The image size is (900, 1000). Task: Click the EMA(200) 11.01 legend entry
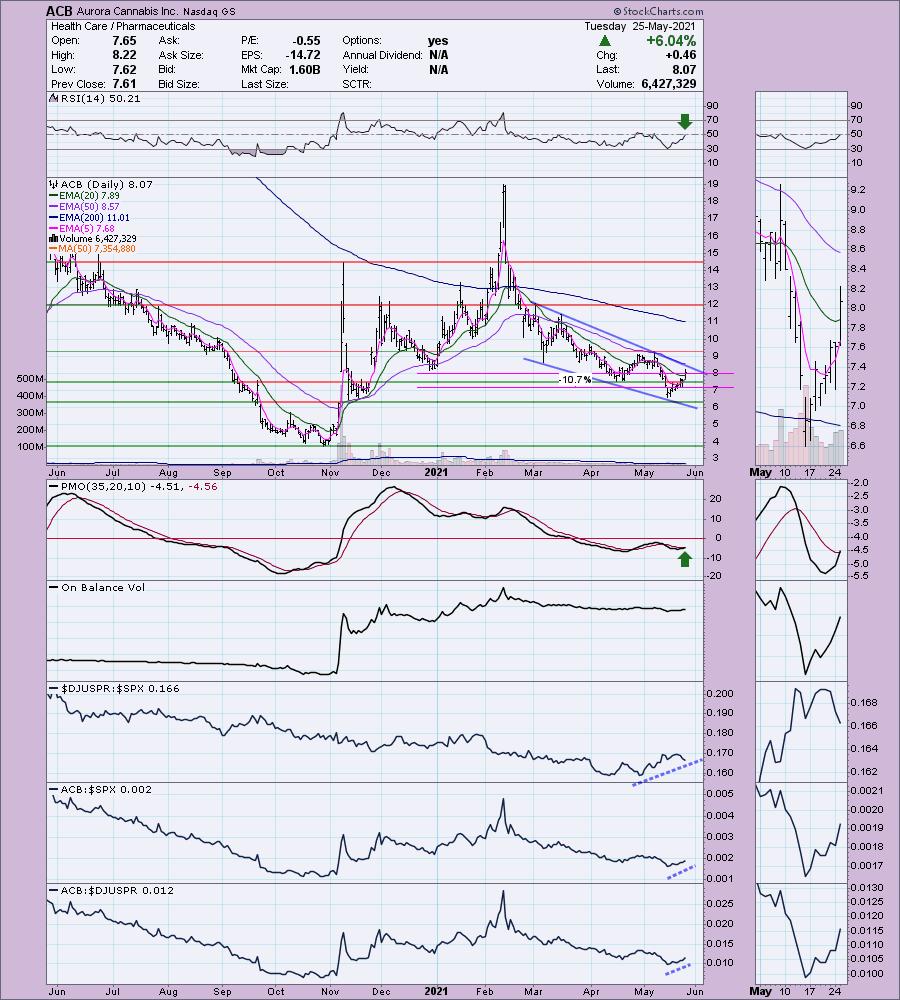(89, 217)
